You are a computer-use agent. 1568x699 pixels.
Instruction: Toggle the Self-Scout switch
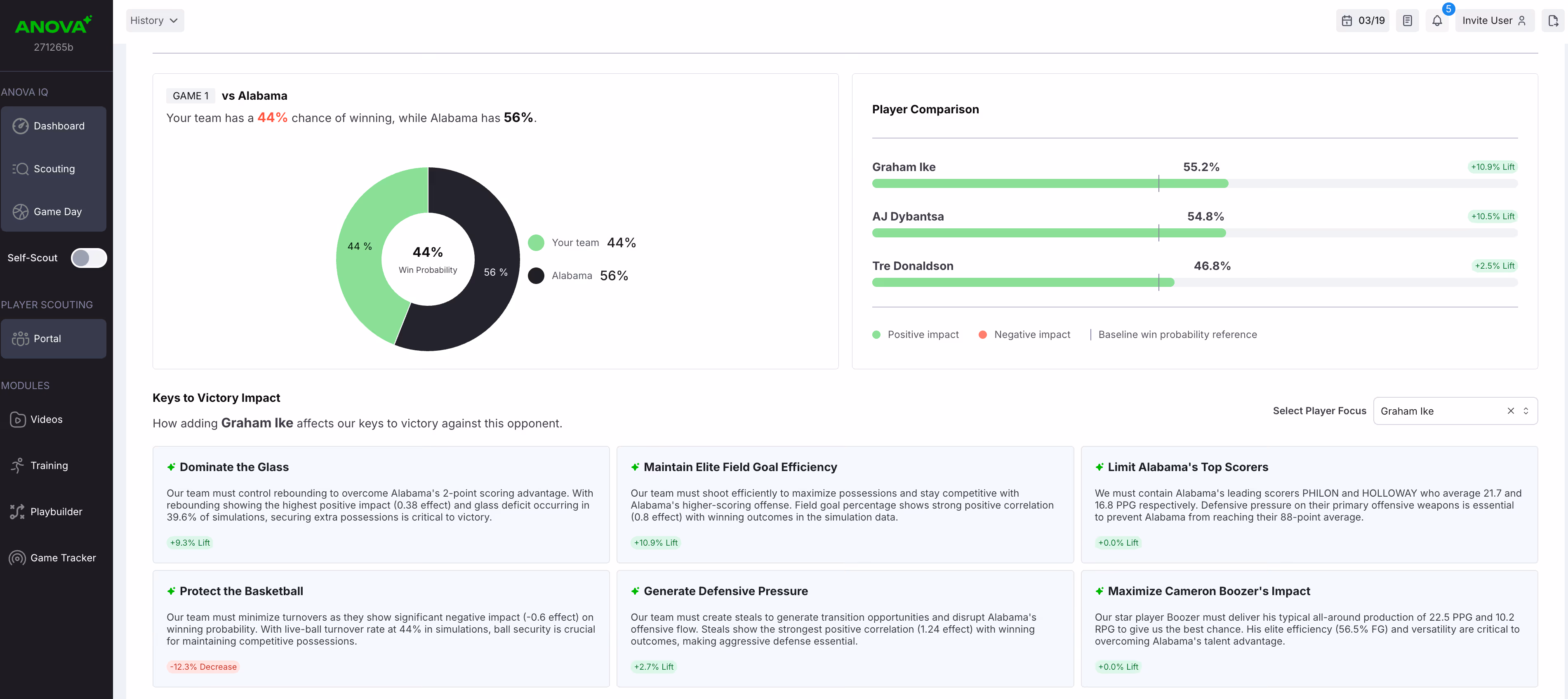(89, 258)
